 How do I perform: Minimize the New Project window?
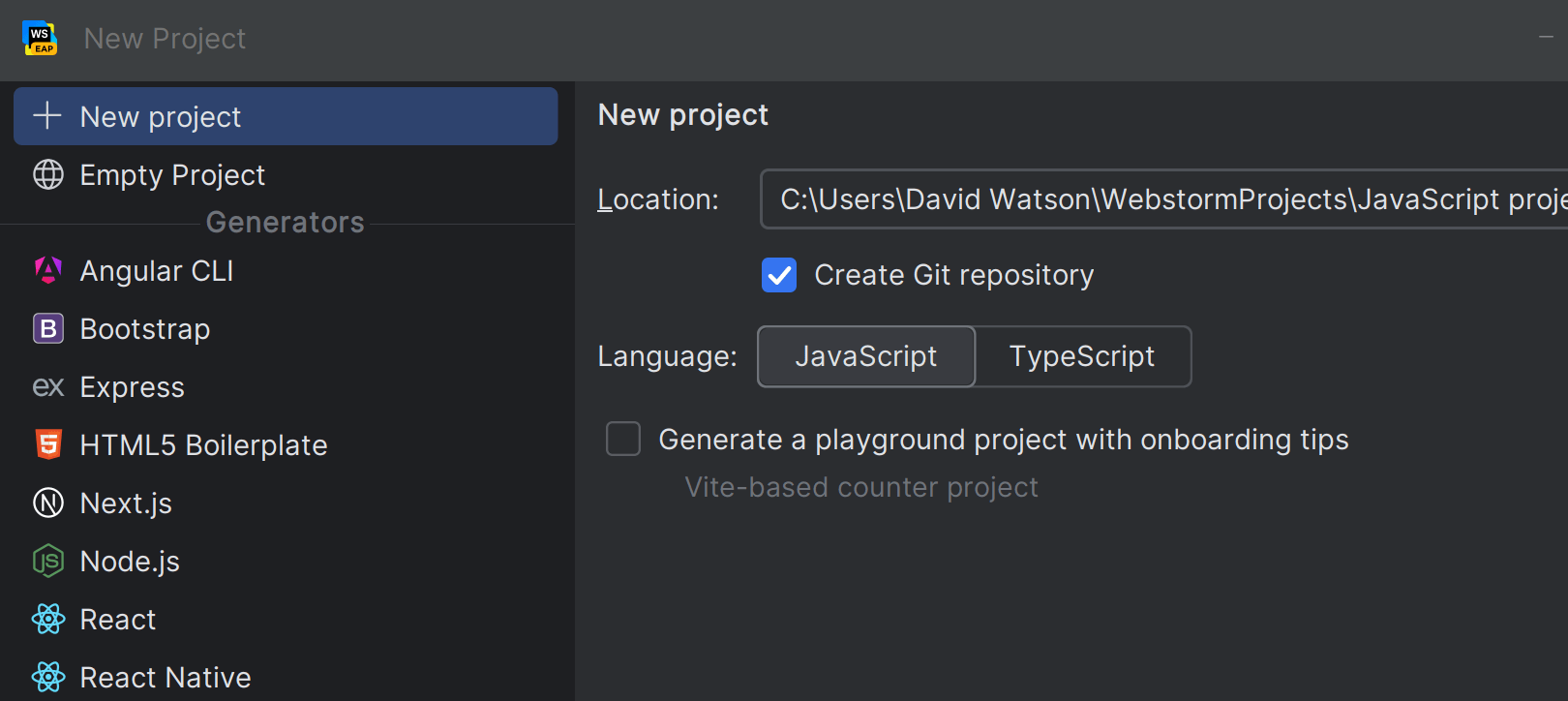pos(1546,38)
